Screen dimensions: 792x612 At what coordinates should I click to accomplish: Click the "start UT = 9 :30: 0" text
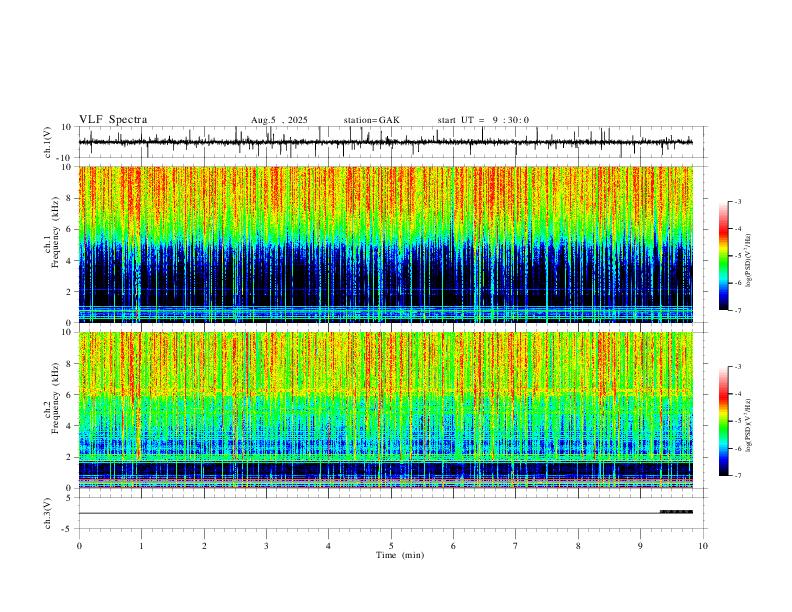point(483,120)
